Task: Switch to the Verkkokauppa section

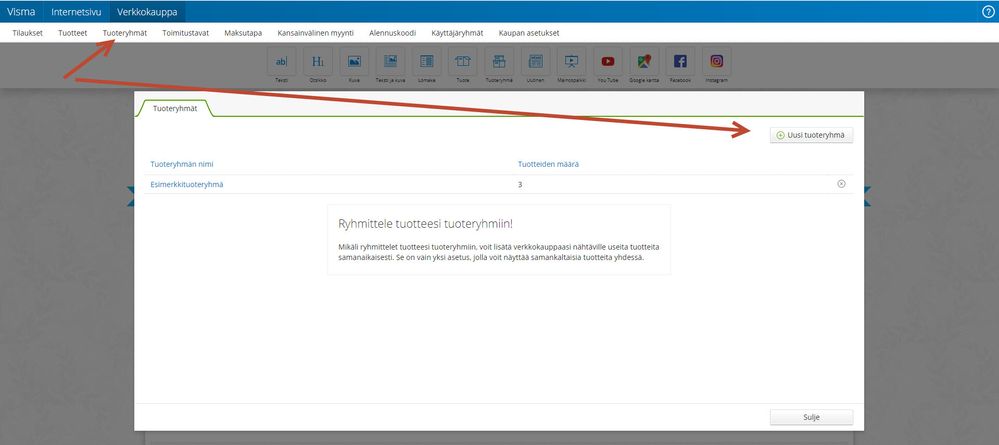Action: pyautogui.click(x=147, y=11)
